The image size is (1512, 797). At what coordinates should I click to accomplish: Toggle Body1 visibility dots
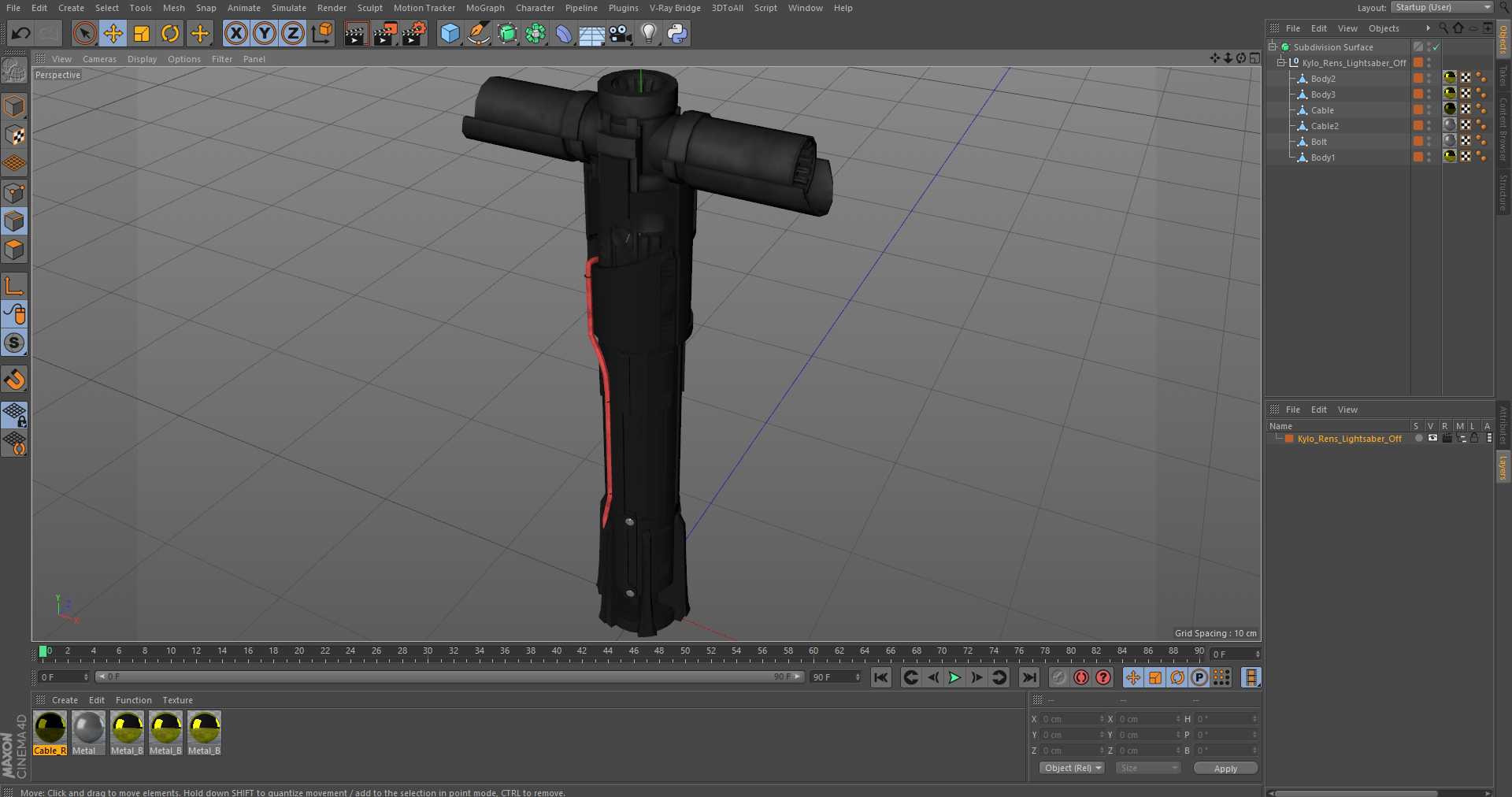1429,157
